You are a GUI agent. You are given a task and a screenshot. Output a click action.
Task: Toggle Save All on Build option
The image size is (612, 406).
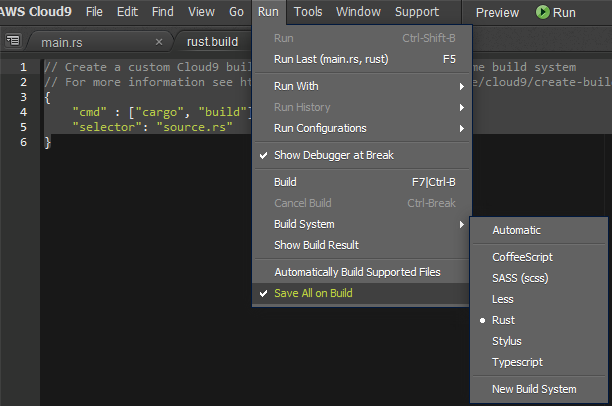pos(312,293)
